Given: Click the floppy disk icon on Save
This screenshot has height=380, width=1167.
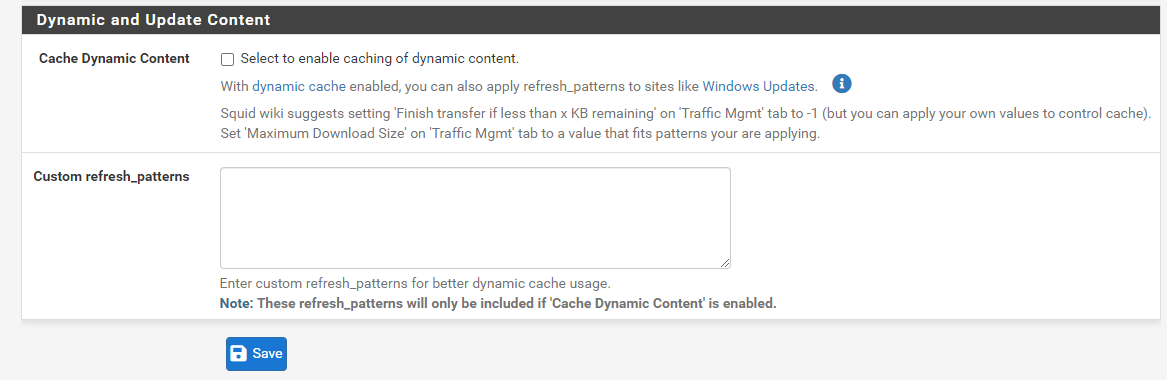Looking at the screenshot, I should point(238,353).
